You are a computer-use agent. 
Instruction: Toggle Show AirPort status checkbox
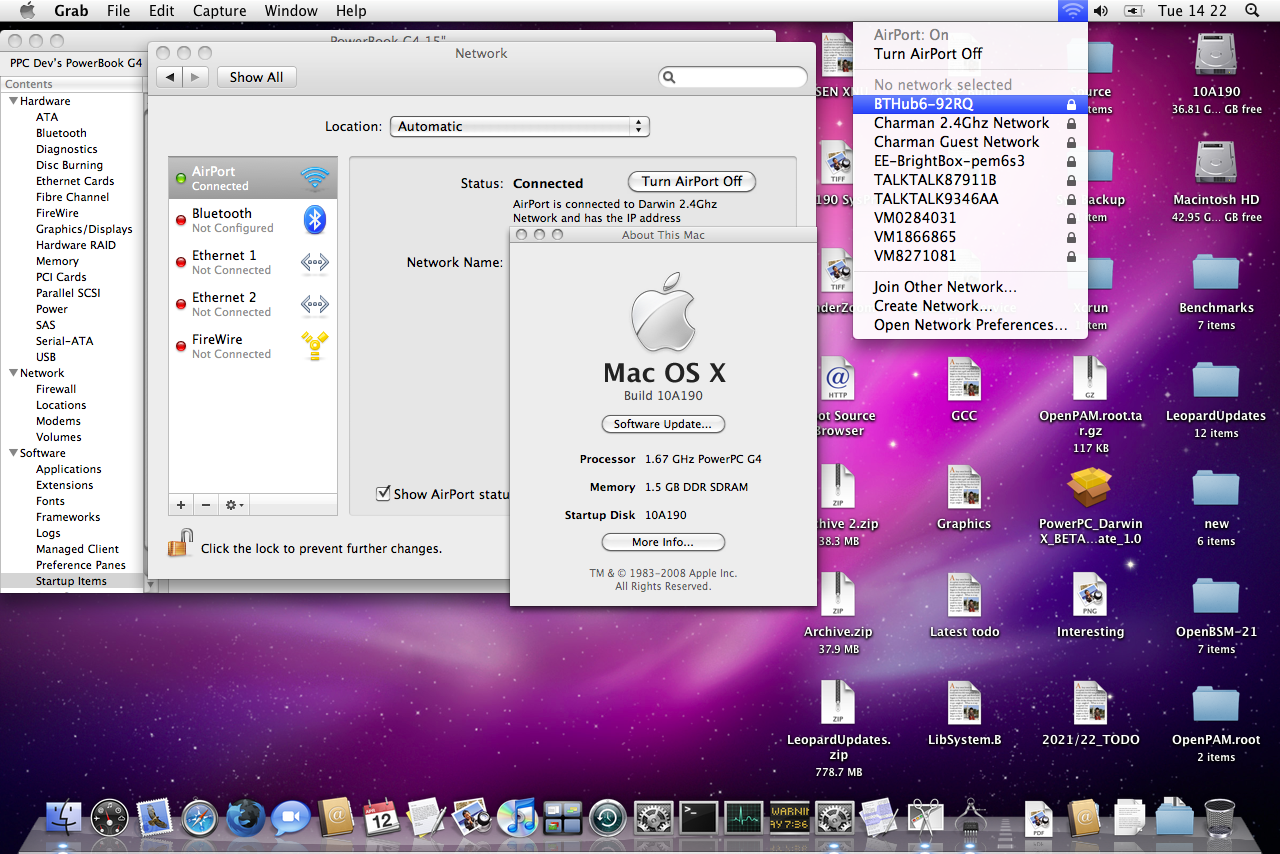pyautogui.click(x=382, y=493)
